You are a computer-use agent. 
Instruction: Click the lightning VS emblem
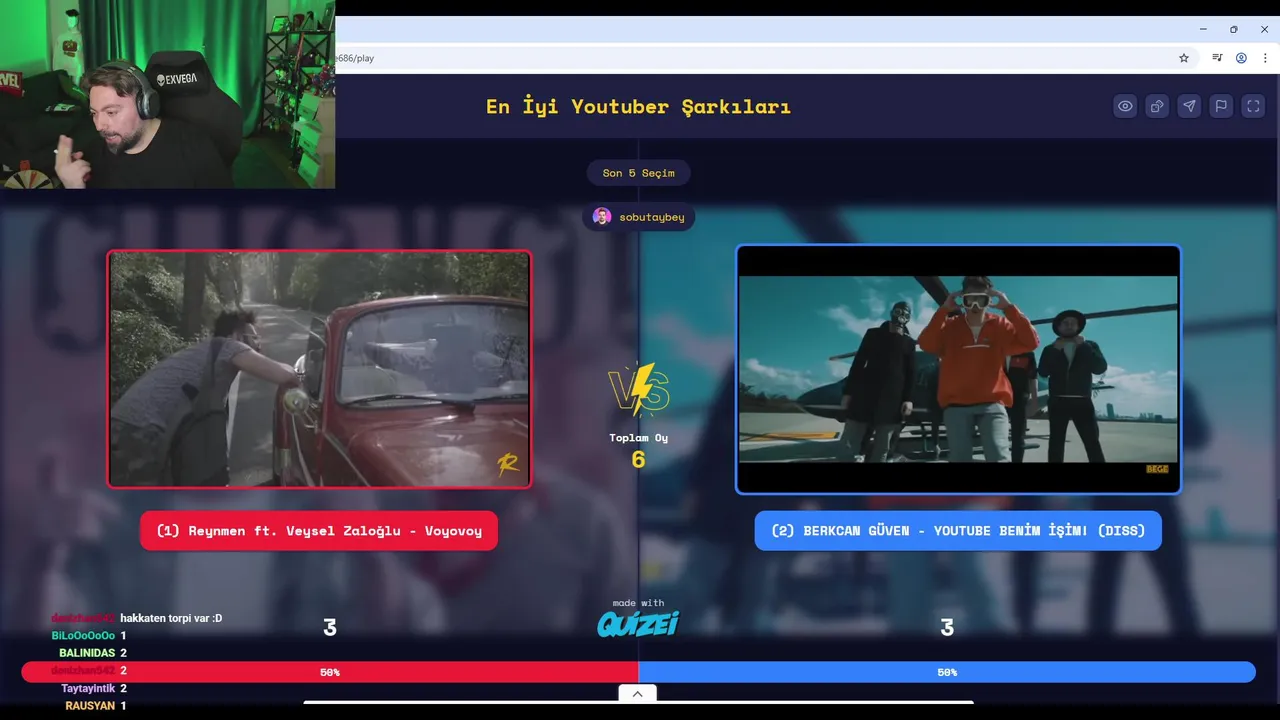click(638, 390)
